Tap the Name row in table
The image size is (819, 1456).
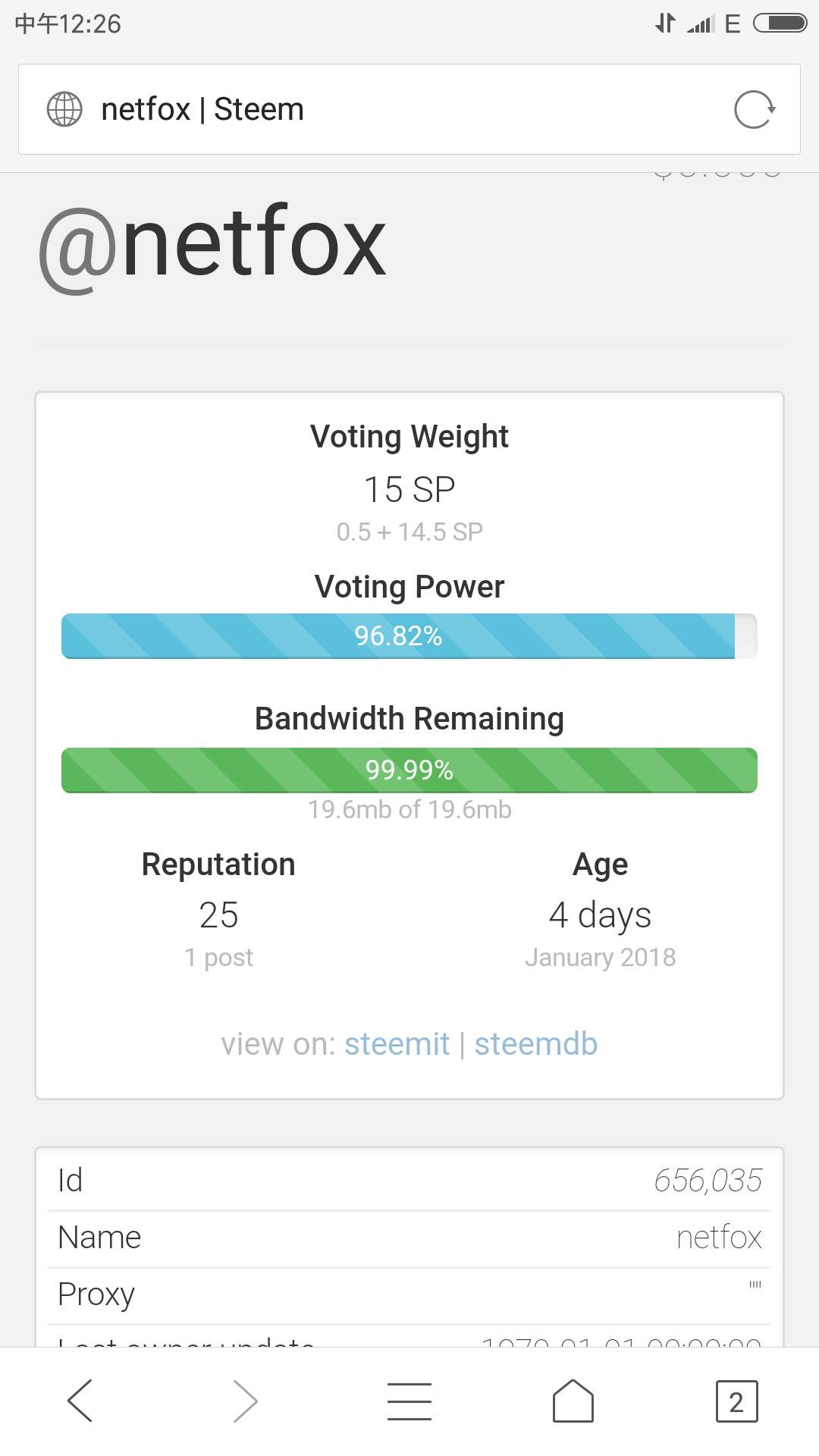tap(409, 1238)
